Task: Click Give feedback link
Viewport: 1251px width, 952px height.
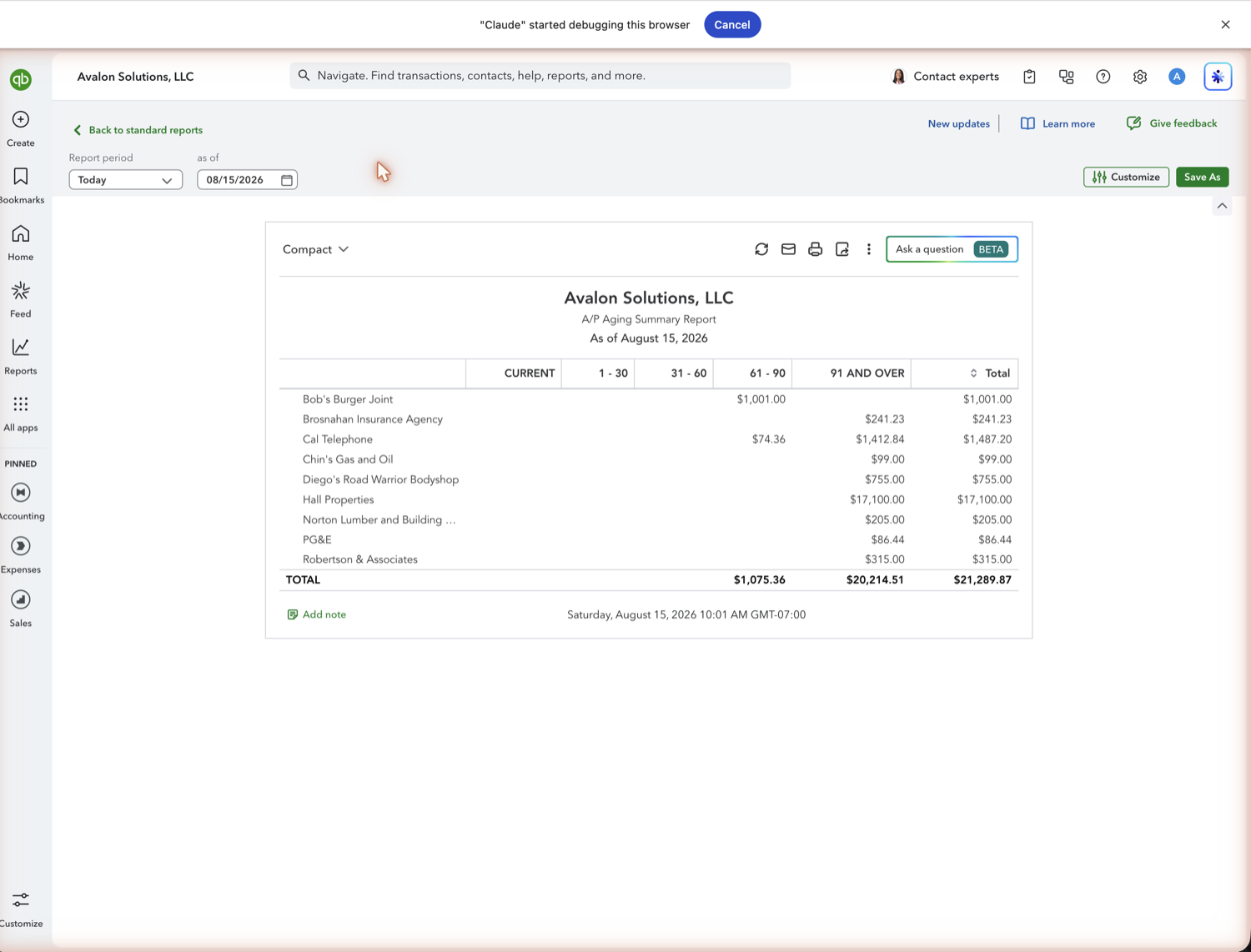Action: pyautogui.click(x=1172, y=123)
